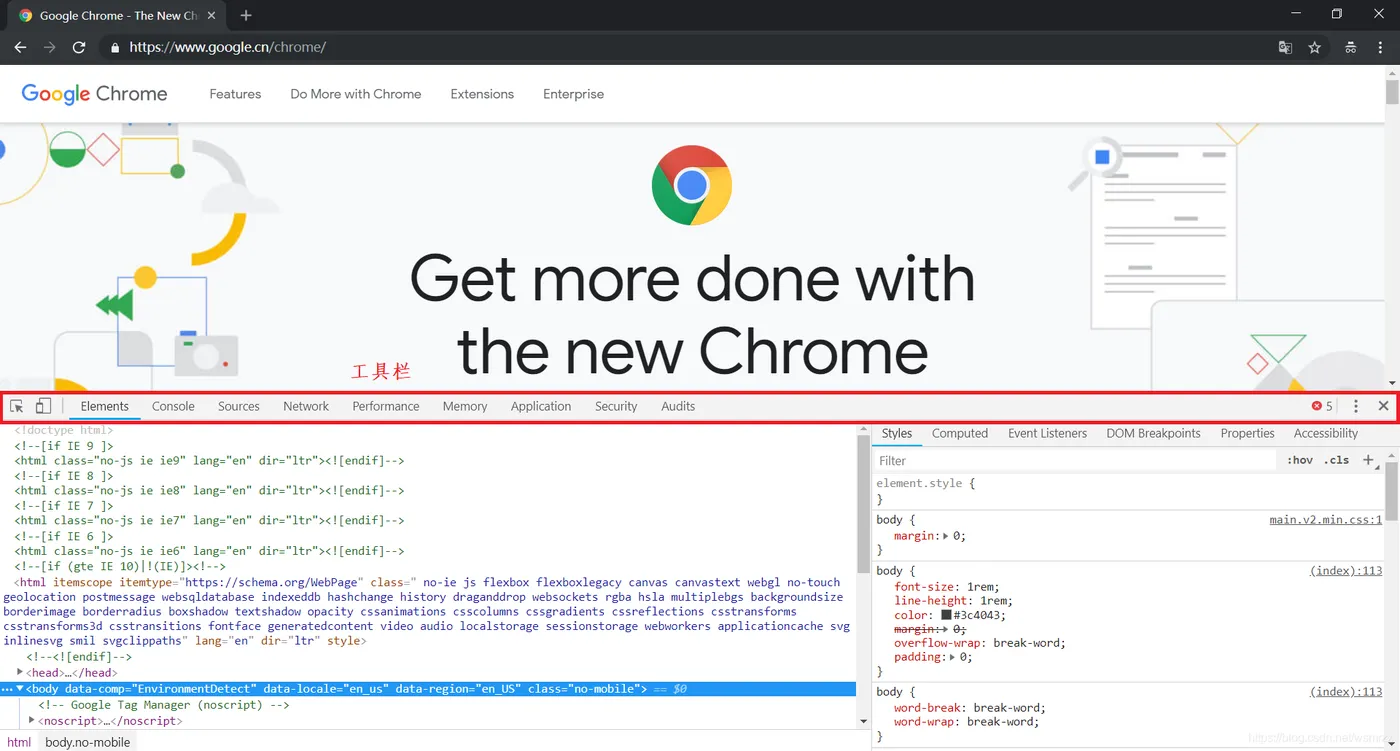Open the Memory tab

[465, 406]
